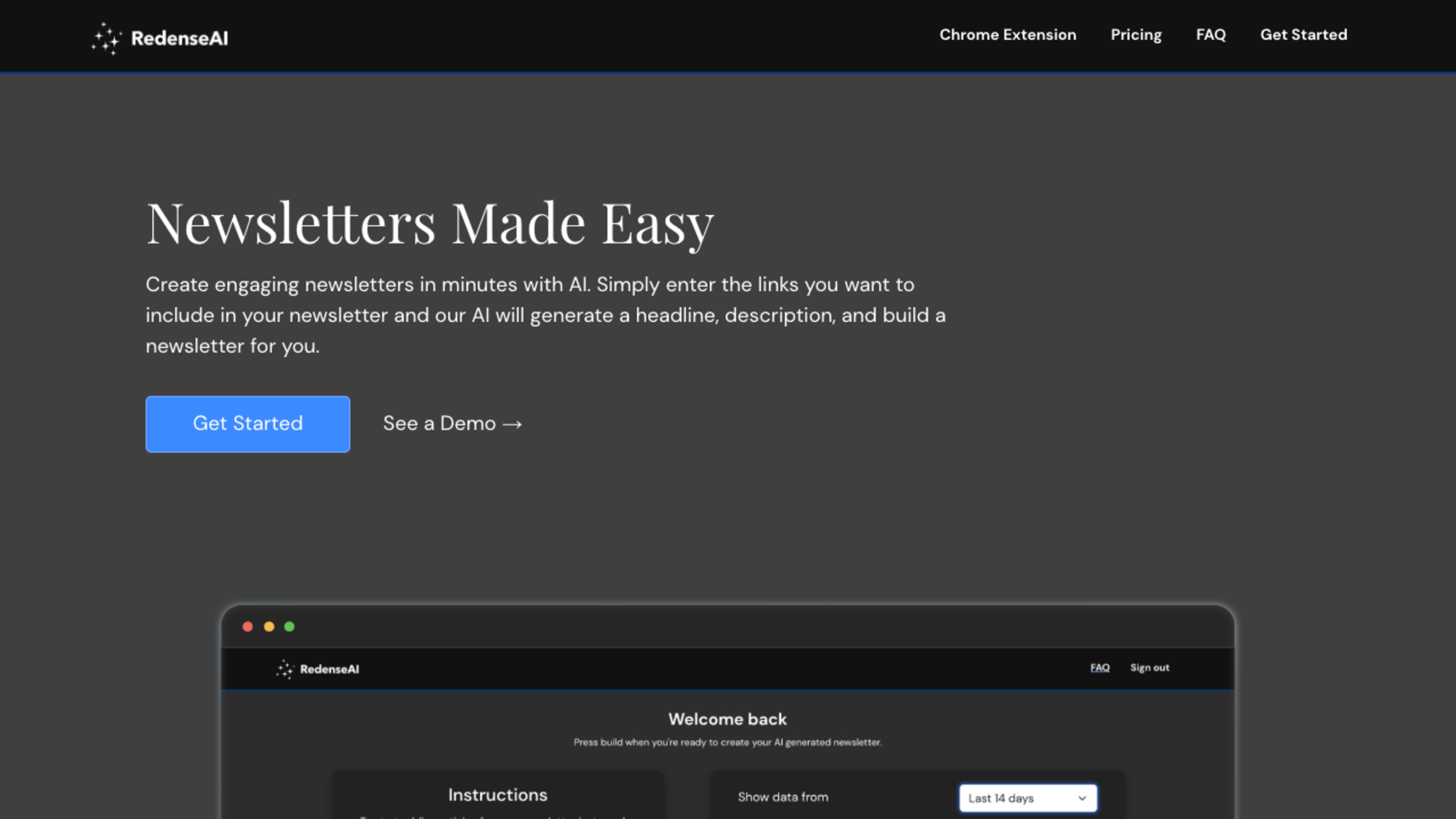Click the yellow dot in demo window
This screenshot has width=1456, height=819.
point(269,626)
